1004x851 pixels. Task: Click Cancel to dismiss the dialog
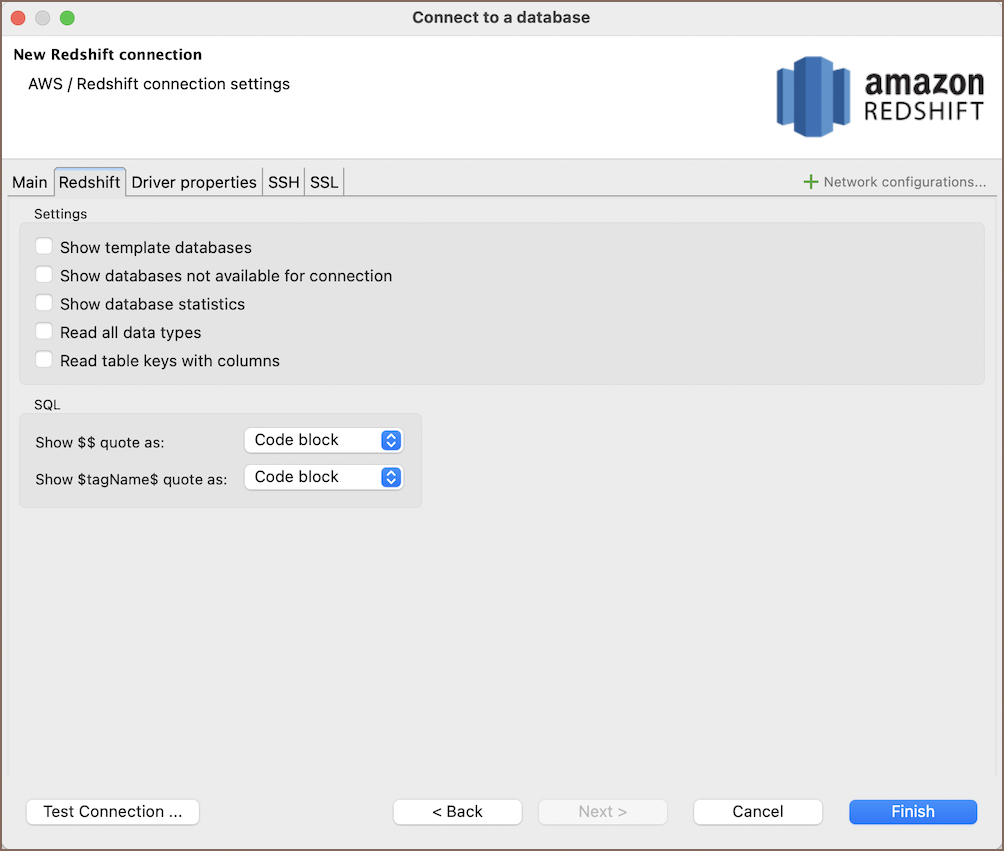point(758,812)
